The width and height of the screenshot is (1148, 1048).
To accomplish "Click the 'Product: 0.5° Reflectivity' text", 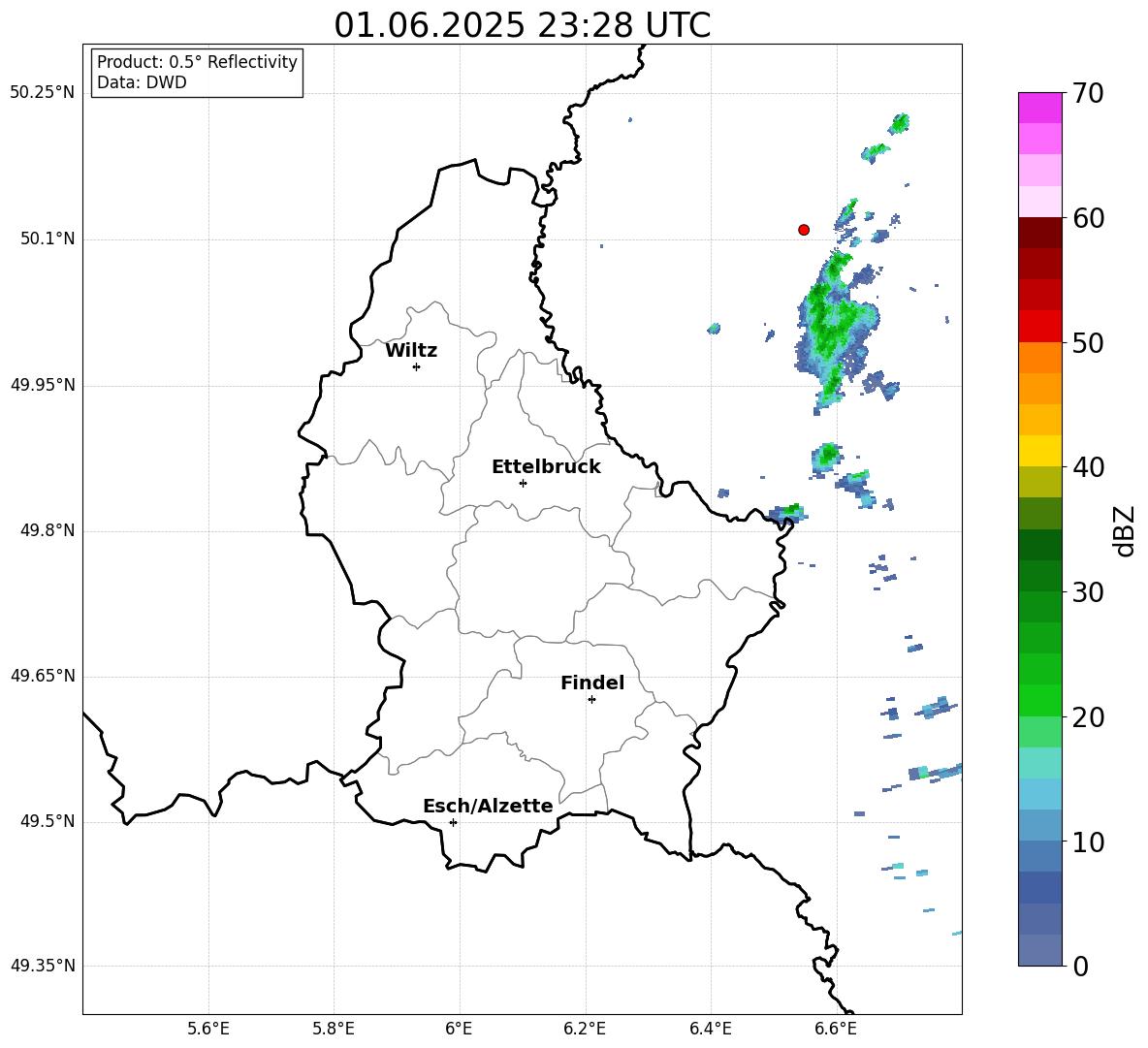I will [197, 62].
